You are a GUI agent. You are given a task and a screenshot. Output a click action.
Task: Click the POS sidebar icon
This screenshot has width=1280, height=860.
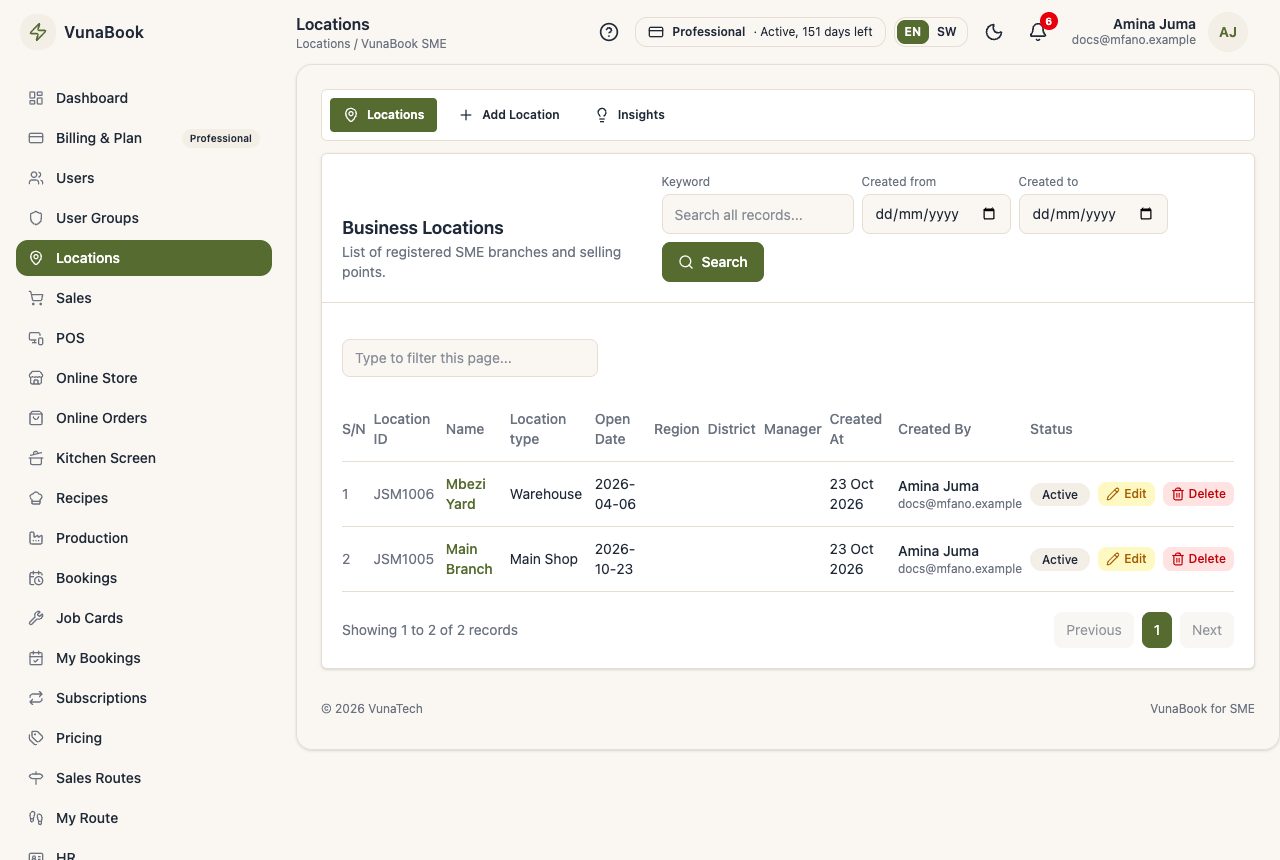pos(36,338)
